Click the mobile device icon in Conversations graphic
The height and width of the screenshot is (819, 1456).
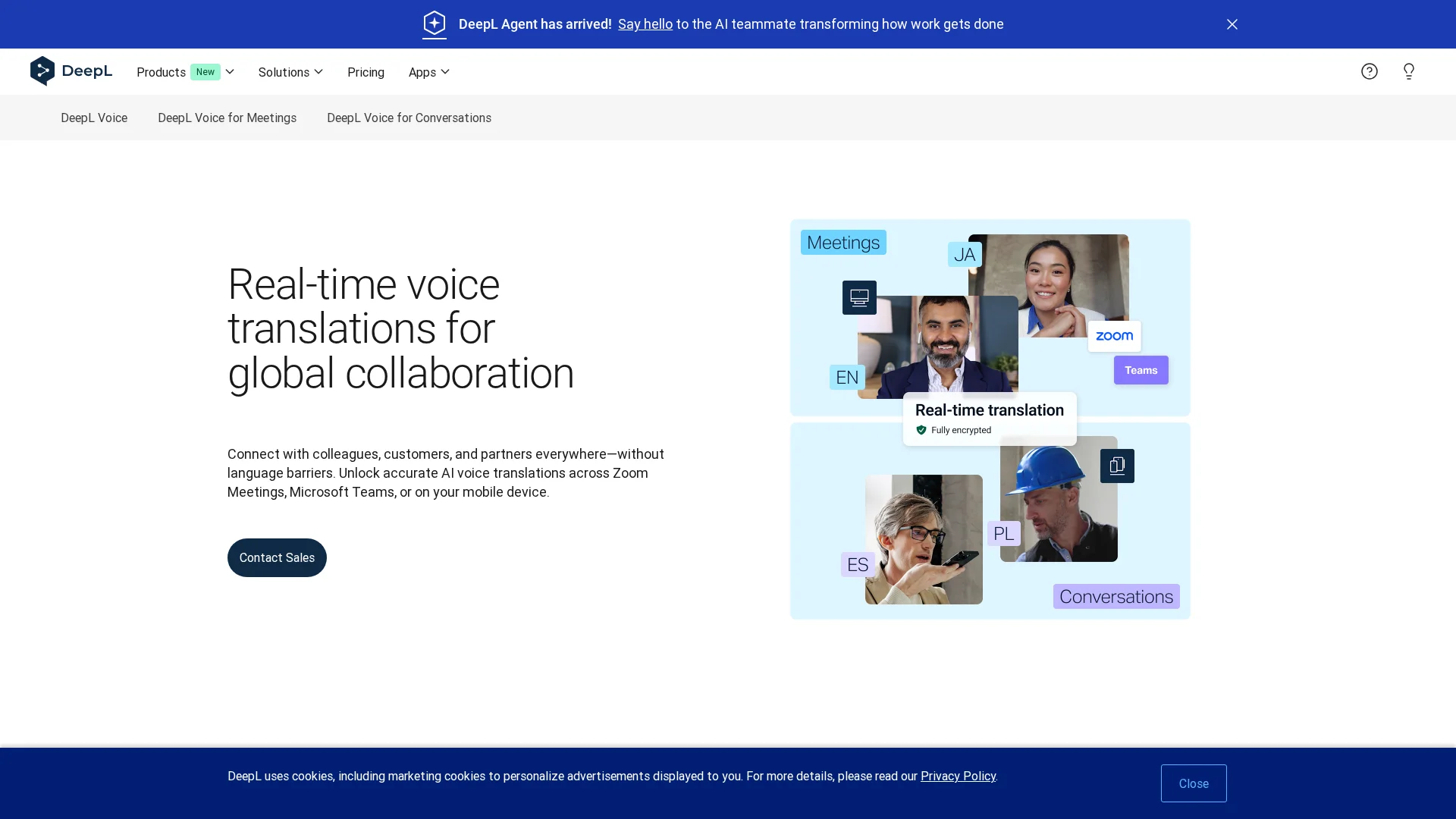click(x=1117, y=466)
